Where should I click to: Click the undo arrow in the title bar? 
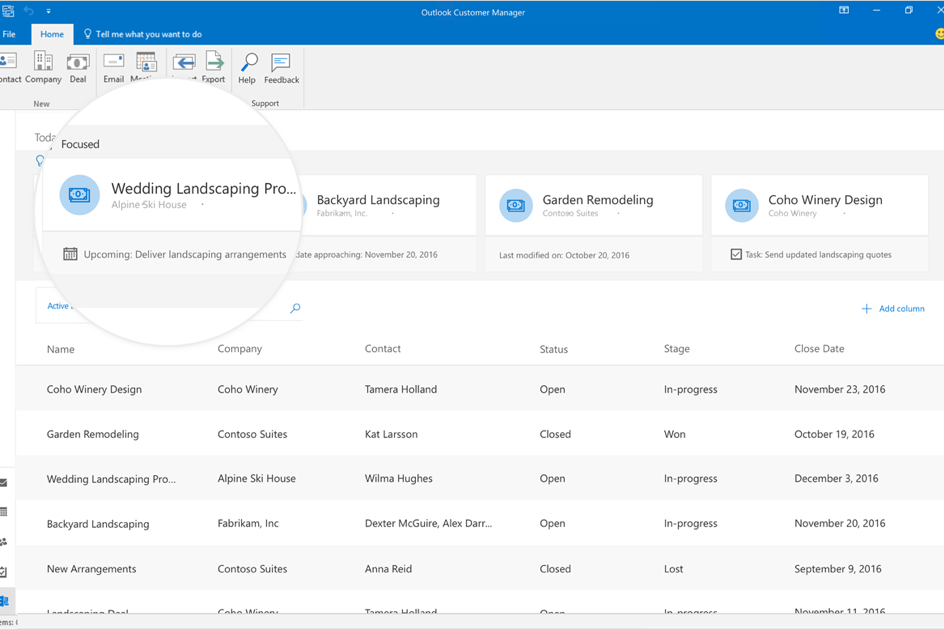(x=28, y=11)
